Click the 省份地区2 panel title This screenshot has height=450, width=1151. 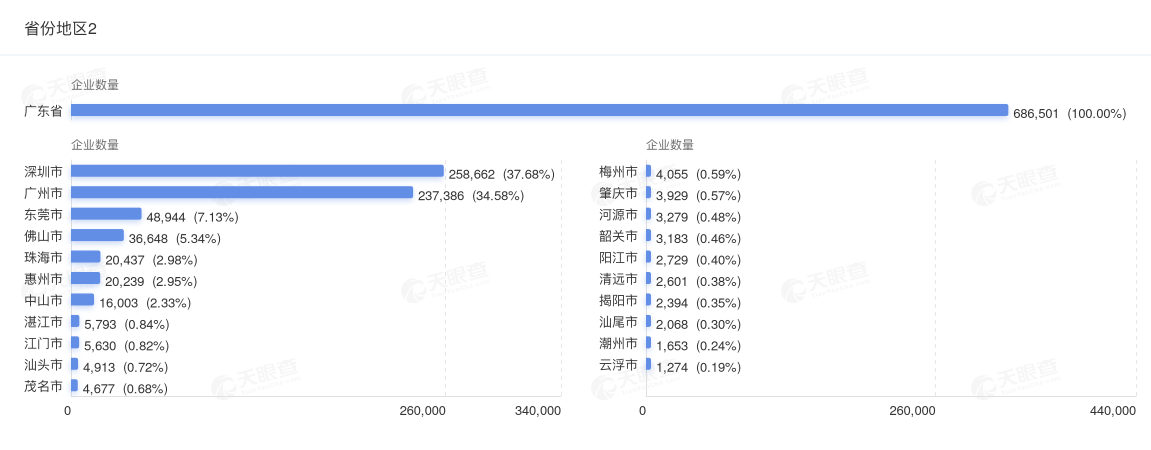coord(60,28)
